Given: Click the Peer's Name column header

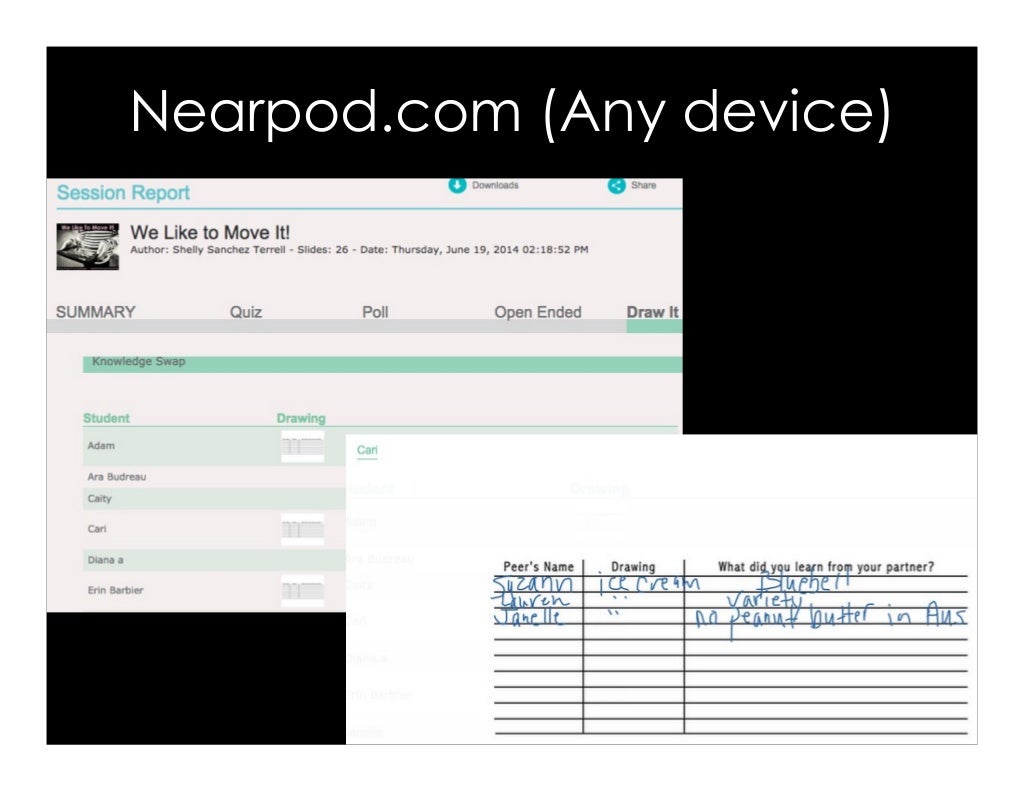Looking at the screenshot, I should pos(538,567).
